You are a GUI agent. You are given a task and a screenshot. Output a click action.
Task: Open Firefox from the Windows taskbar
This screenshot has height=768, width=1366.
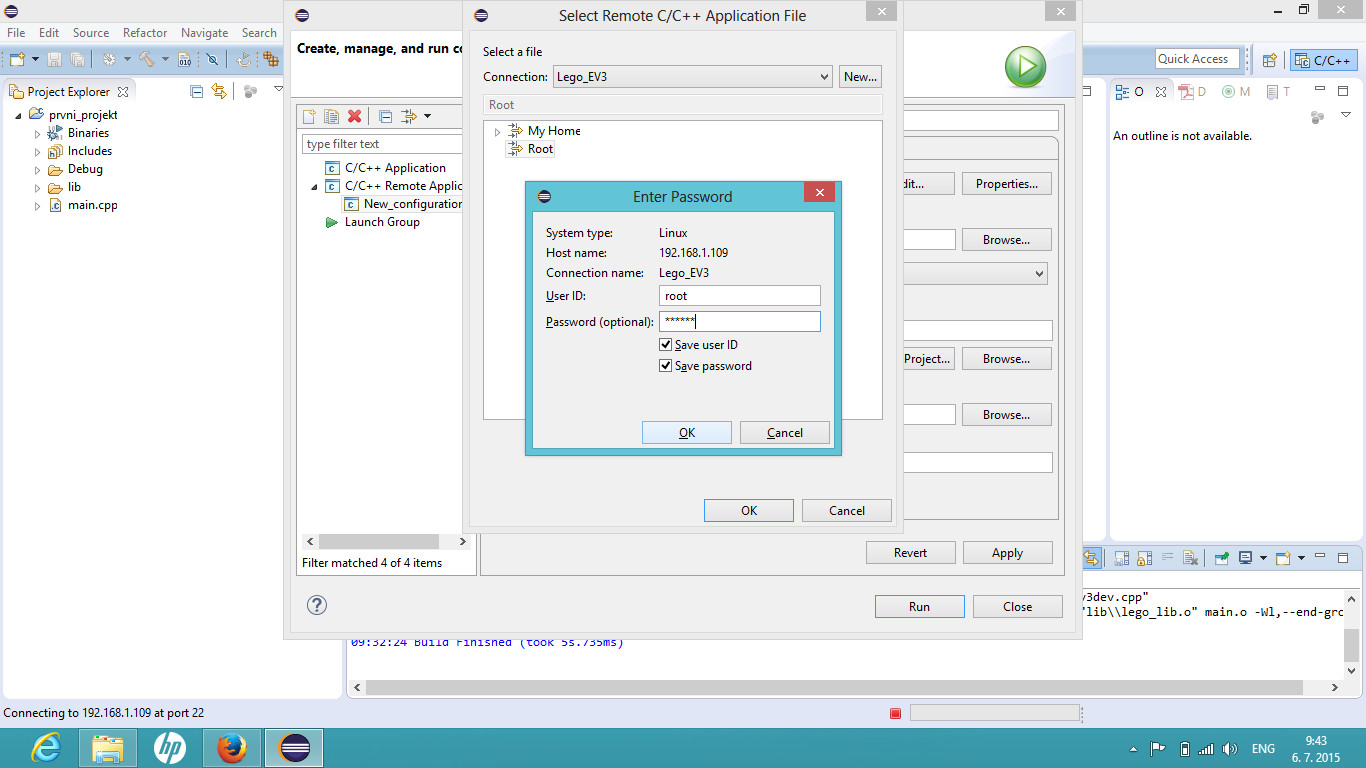click(x=231, y=748)
